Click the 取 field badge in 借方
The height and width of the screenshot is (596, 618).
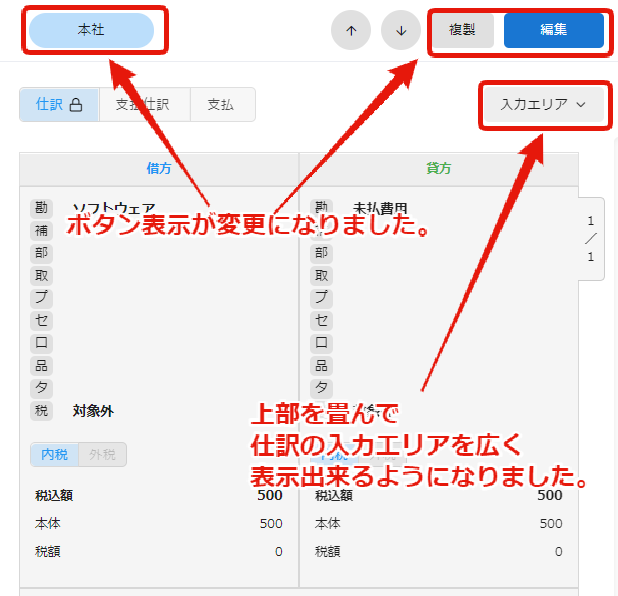click(x=41, y=275)
